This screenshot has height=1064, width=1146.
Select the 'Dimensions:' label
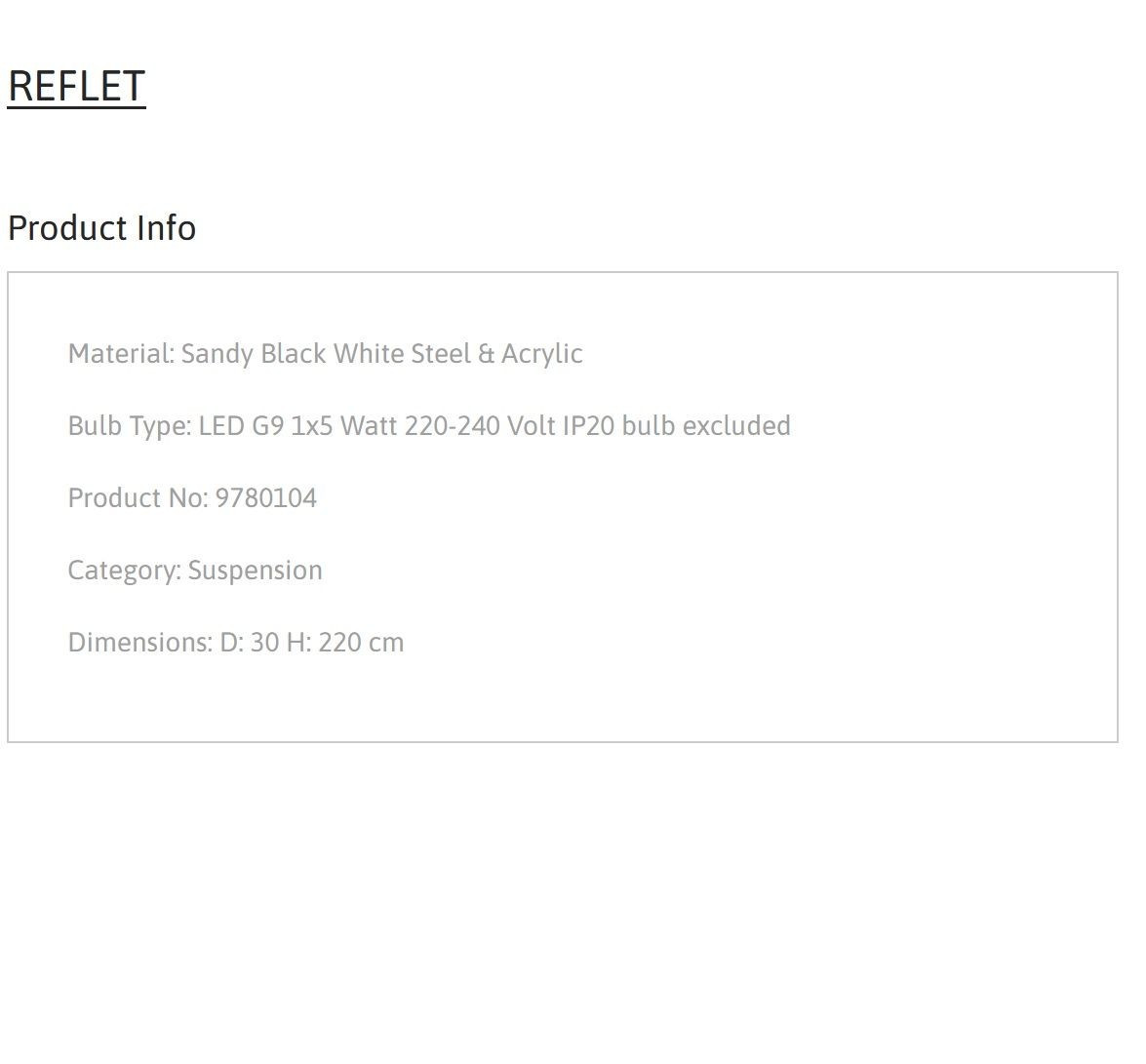point(140,643)
